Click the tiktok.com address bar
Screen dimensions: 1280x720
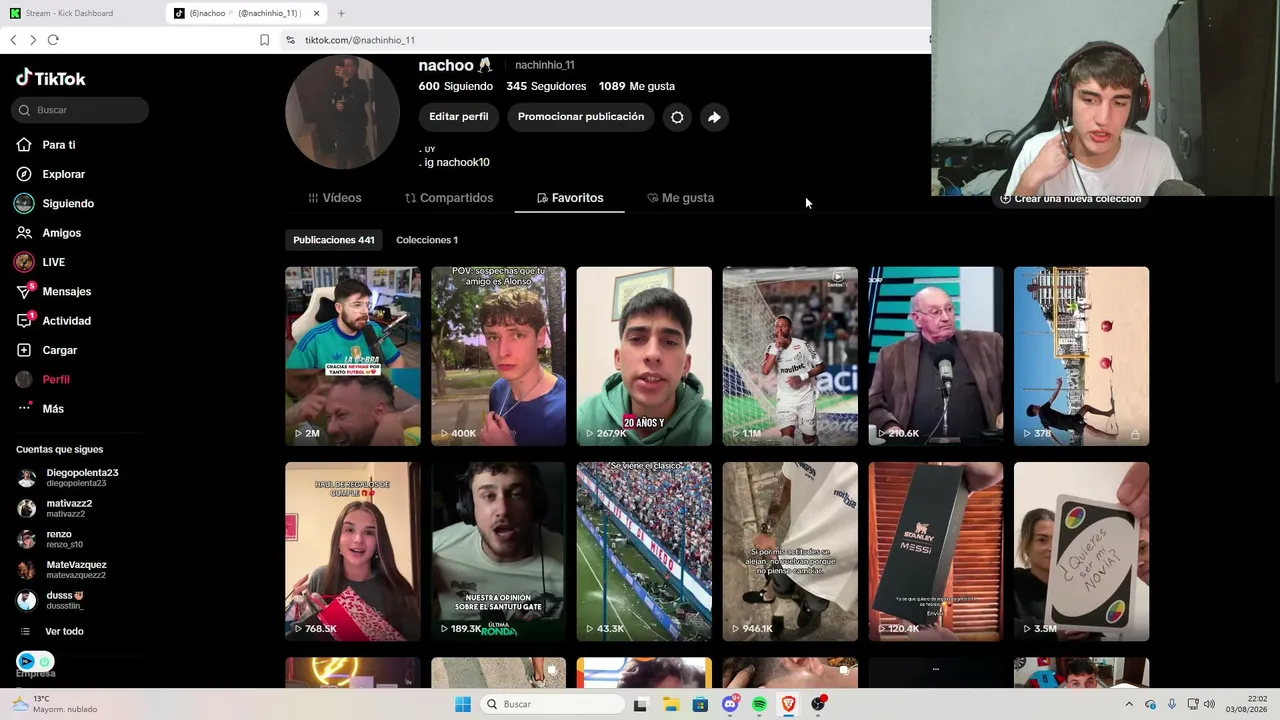coord(606,40)
